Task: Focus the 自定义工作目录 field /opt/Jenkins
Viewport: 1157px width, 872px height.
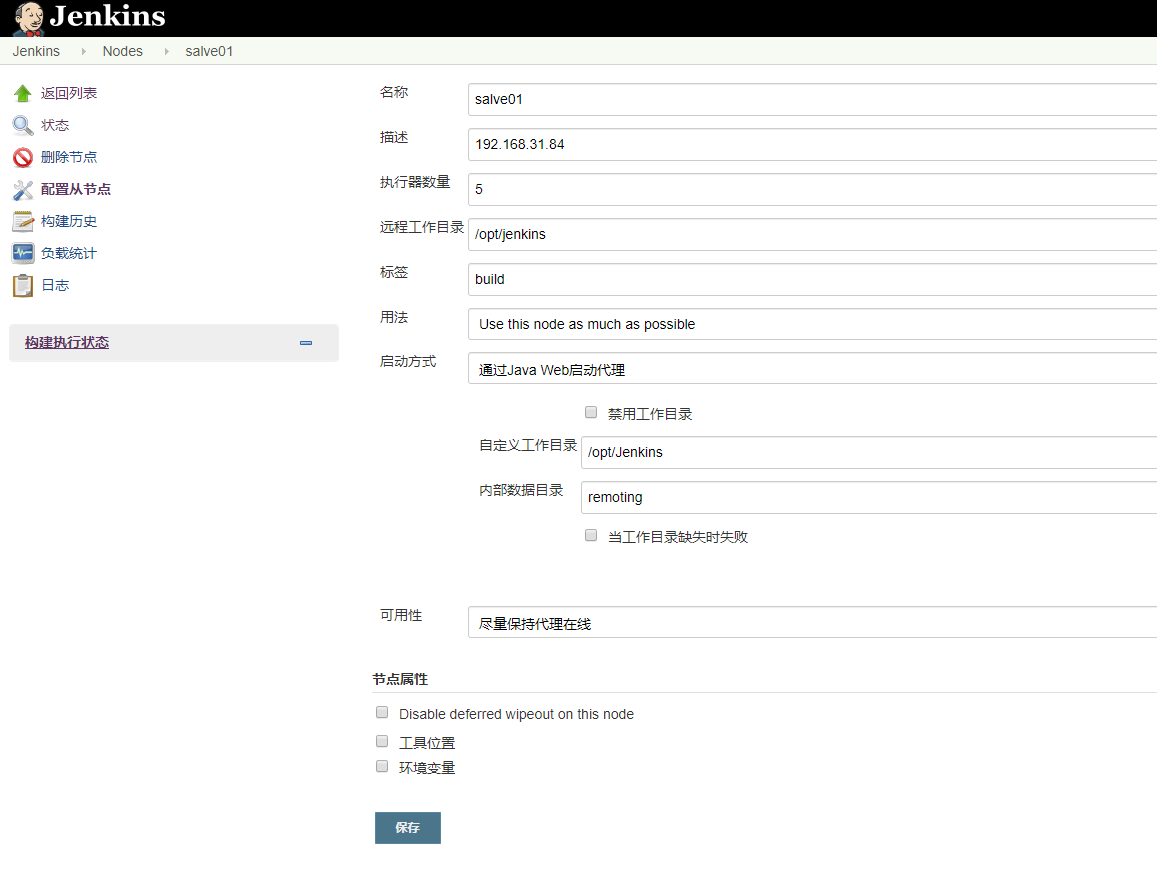Action: click(868, 453)
